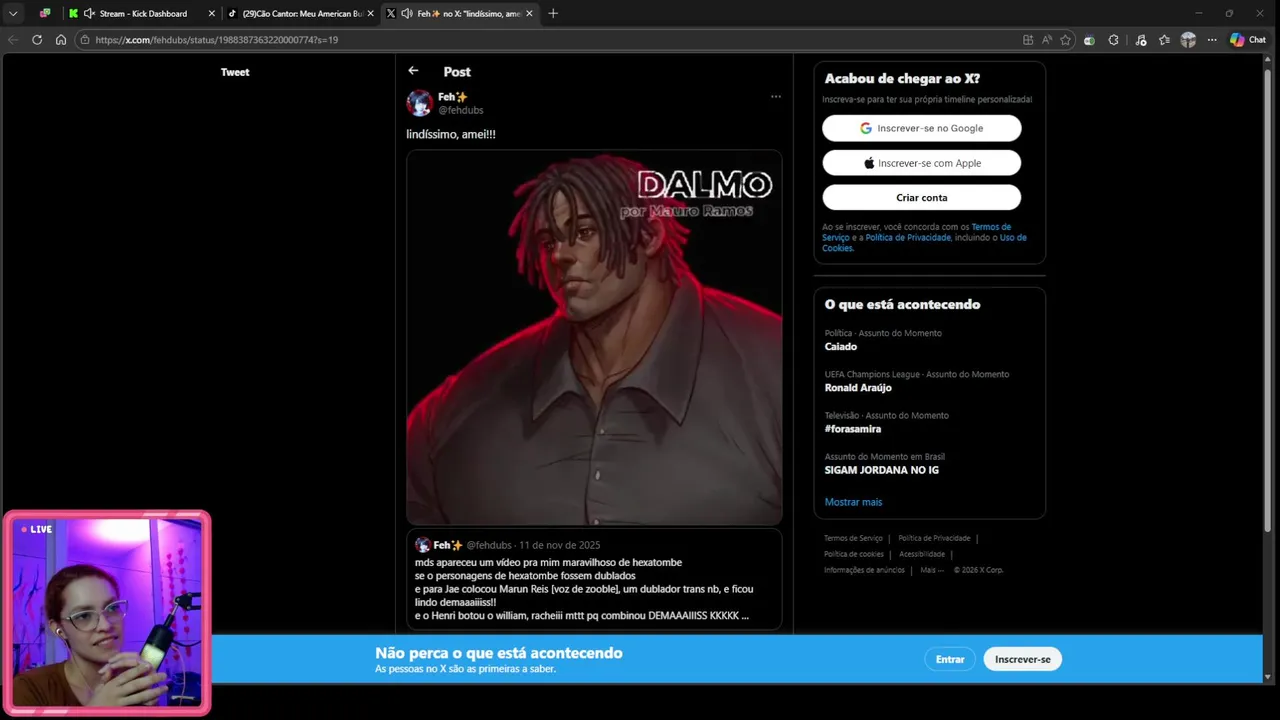Viewport: 1280px width, 720px height.
Task: Open the media control music icon
Action: 1141,40
